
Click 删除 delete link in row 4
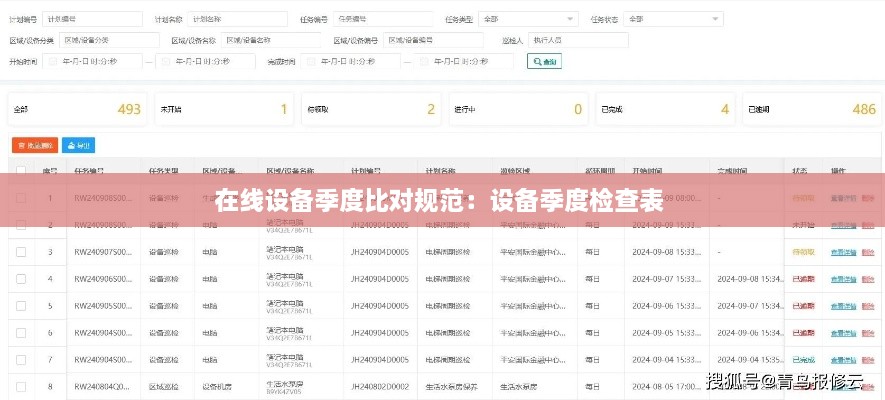click(x=868, y=279)
